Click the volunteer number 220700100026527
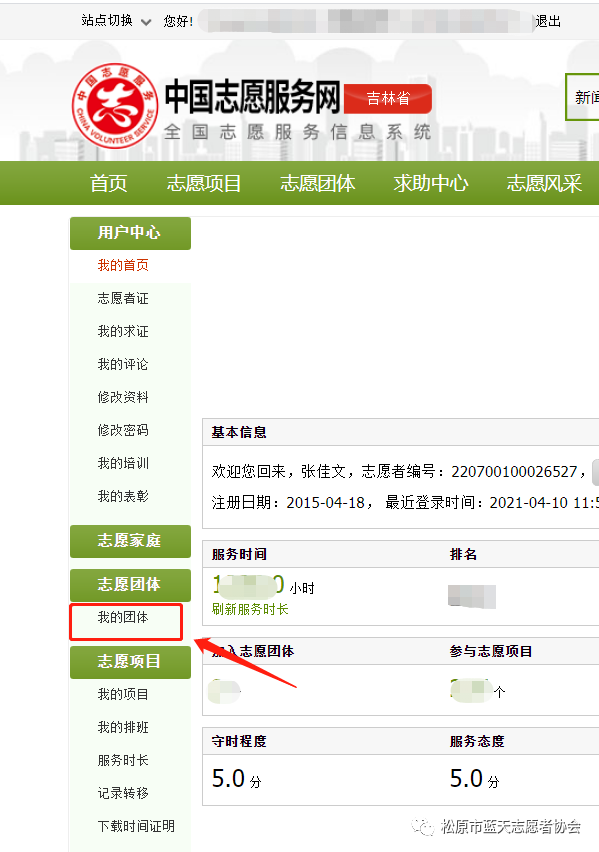The image size is (599, 852). (x=514, y=472)
